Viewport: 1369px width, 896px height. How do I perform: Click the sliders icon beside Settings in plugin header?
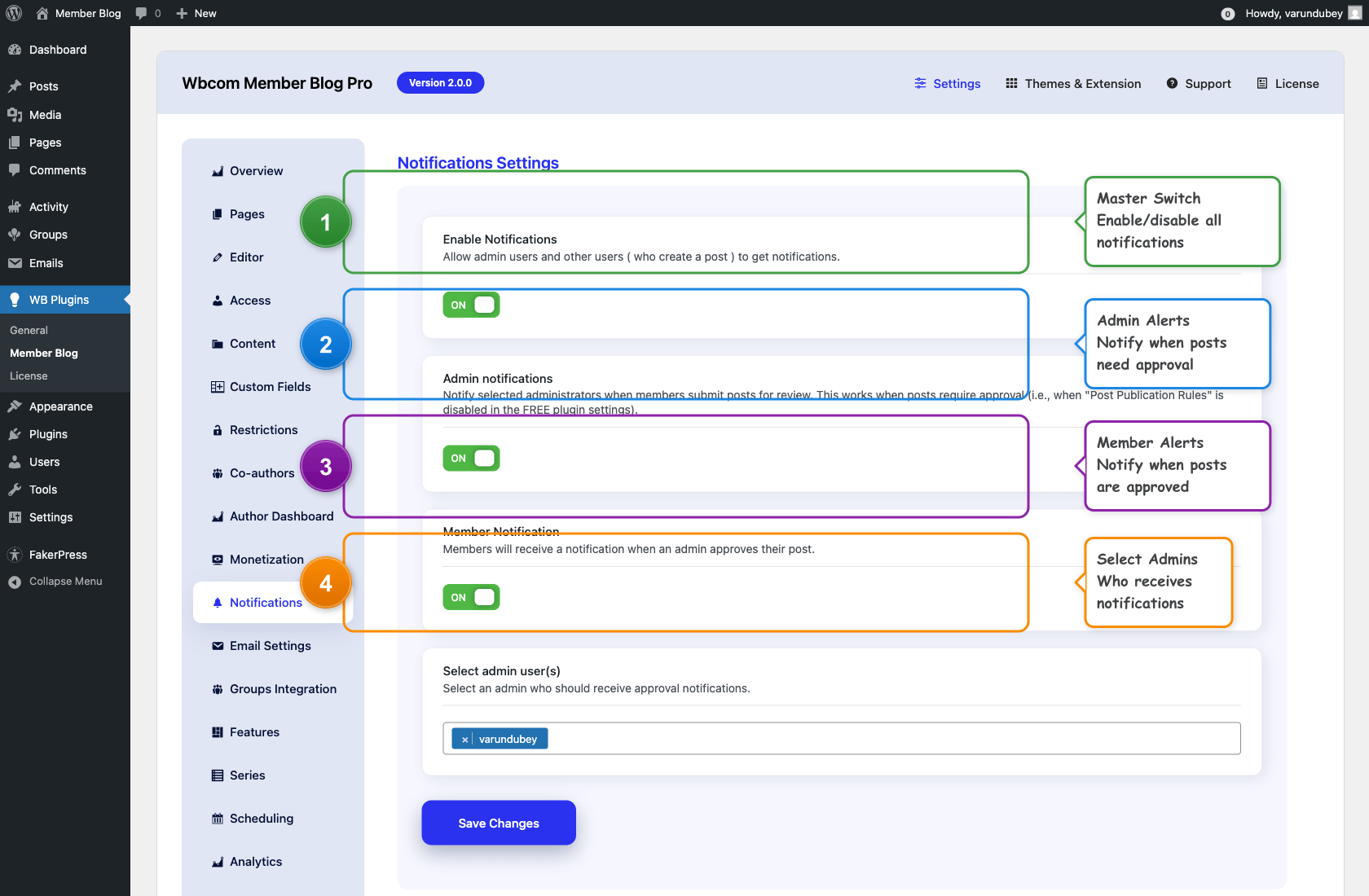pos(921,83)
